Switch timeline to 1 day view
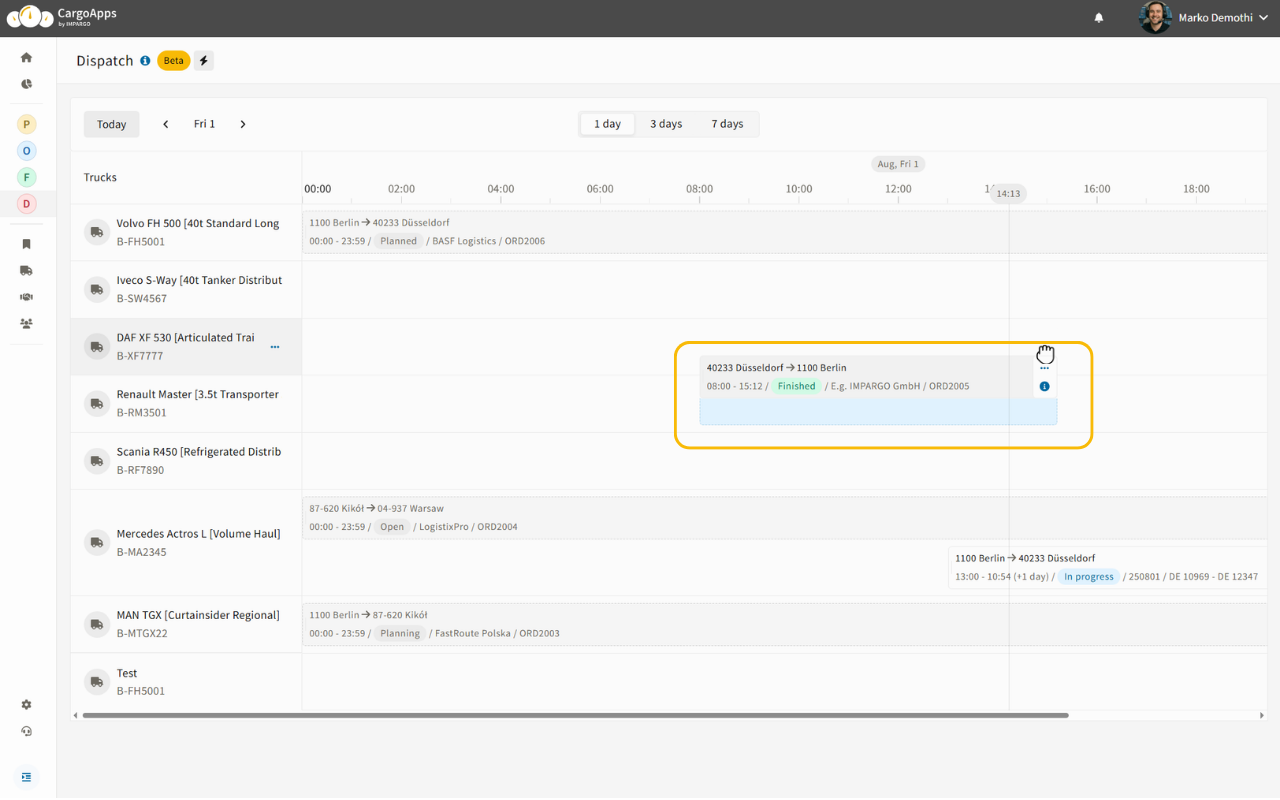Image resolution: width=1280 pixels, height=800 pixels. pyautogui.click(x=607, y=124)
